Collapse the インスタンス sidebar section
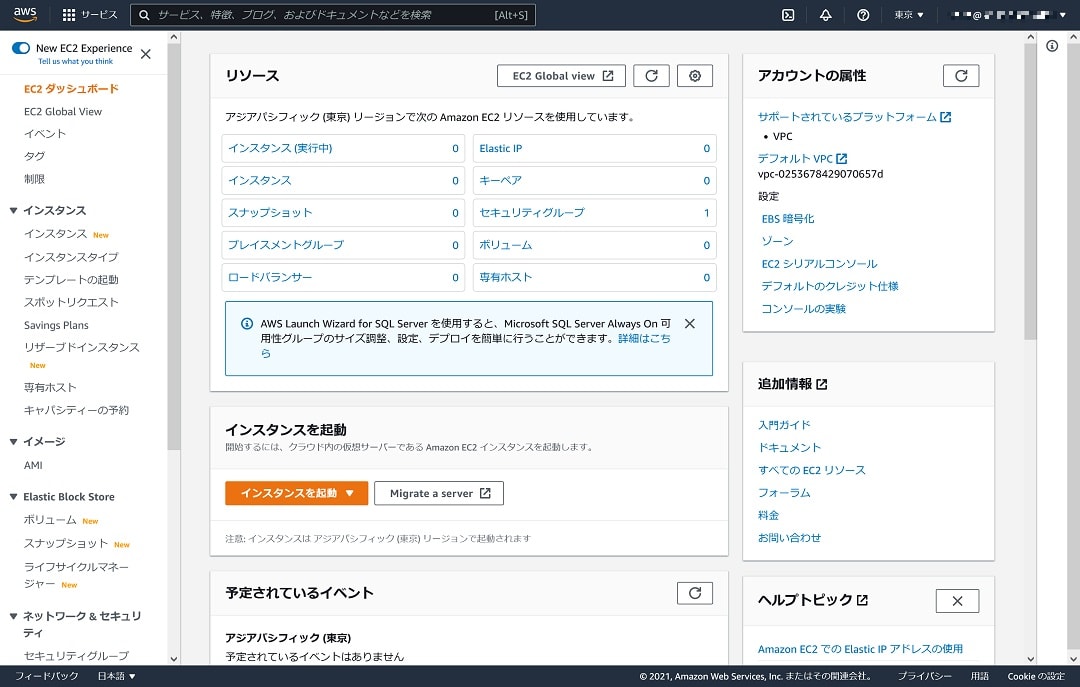Viewport: 1080px width, 687px height. tap(13, 210)
